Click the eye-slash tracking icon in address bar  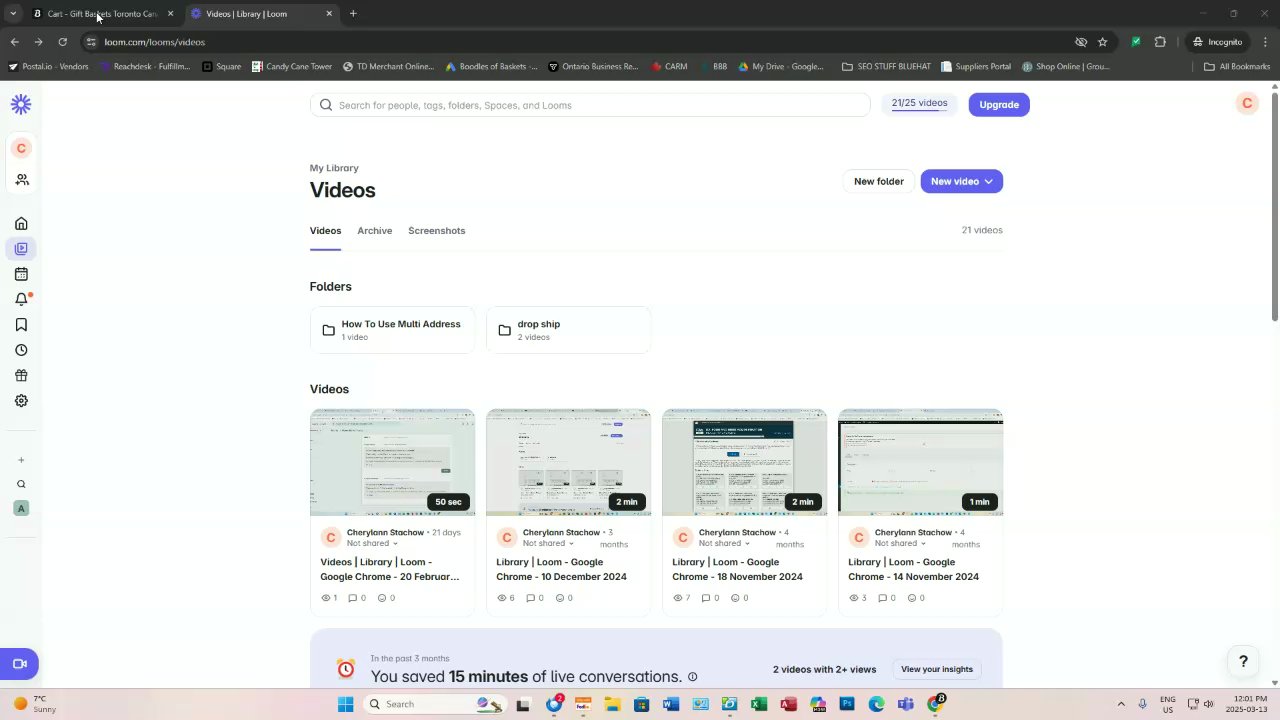pos(1080,42)
